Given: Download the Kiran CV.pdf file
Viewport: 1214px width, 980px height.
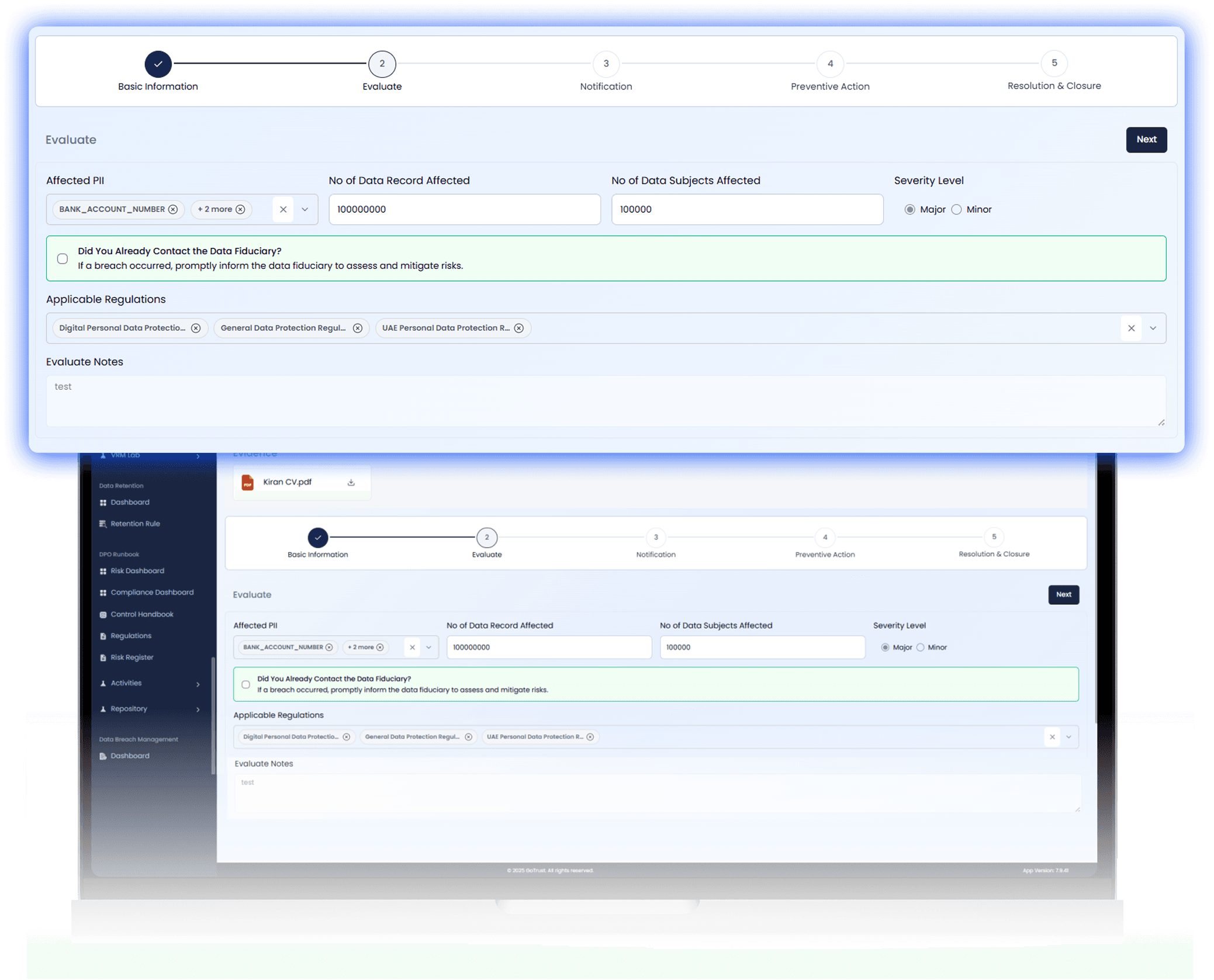Looking at the screenshot, I should pyautogui.click(x=351, y=482).
